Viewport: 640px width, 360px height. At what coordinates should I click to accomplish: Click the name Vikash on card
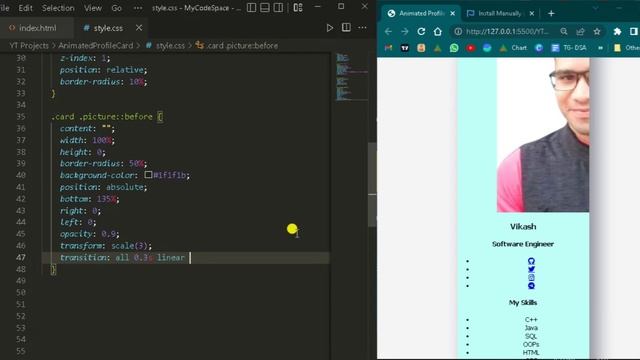pos(523,227)
